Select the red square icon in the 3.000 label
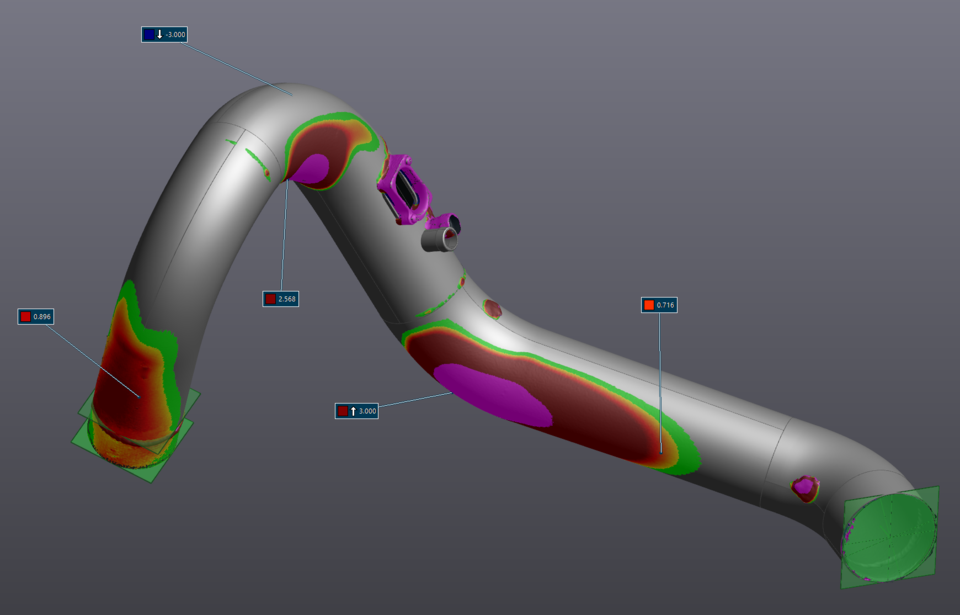The width and height of the screenshot is (960, 615). pos(344,409)
